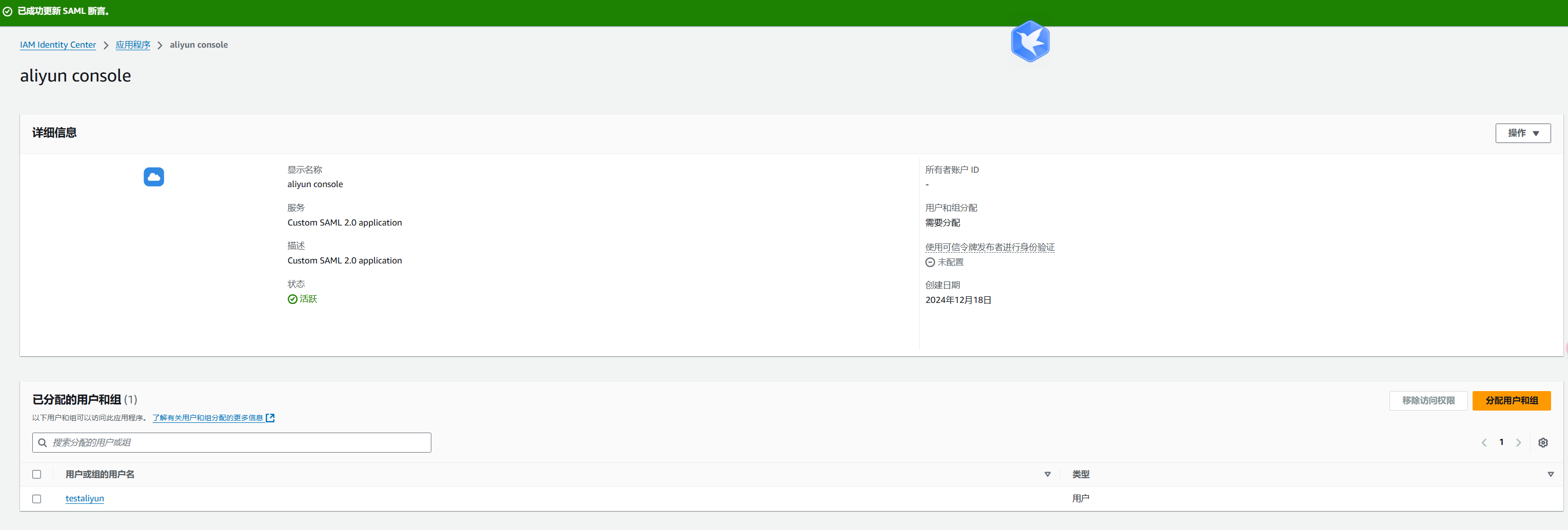The height and width of the screenshot is (530, 1568).
Task: Click the active status check icon
Action: [x=292, y=299]
